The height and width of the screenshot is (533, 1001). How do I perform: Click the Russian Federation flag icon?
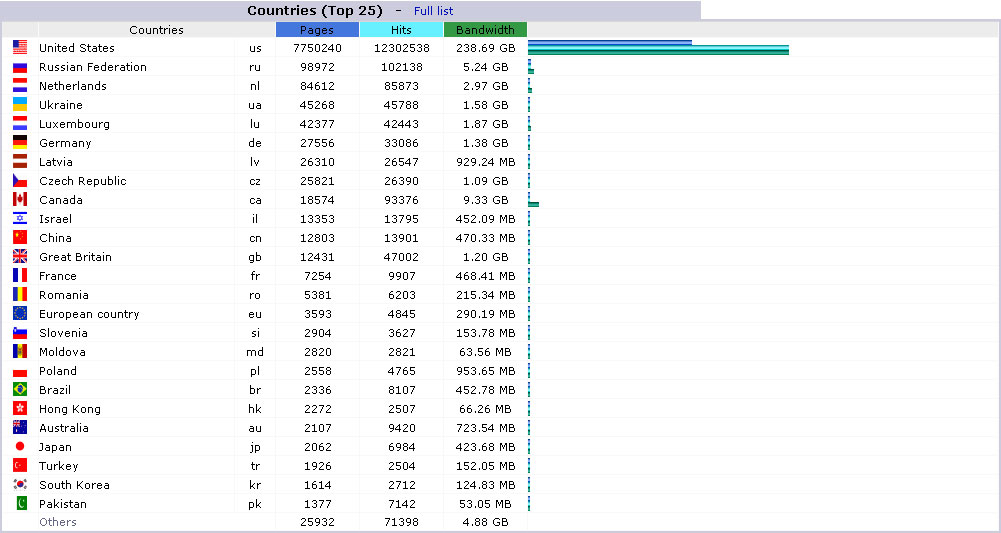pyautogui.click(x=20, y=67)
